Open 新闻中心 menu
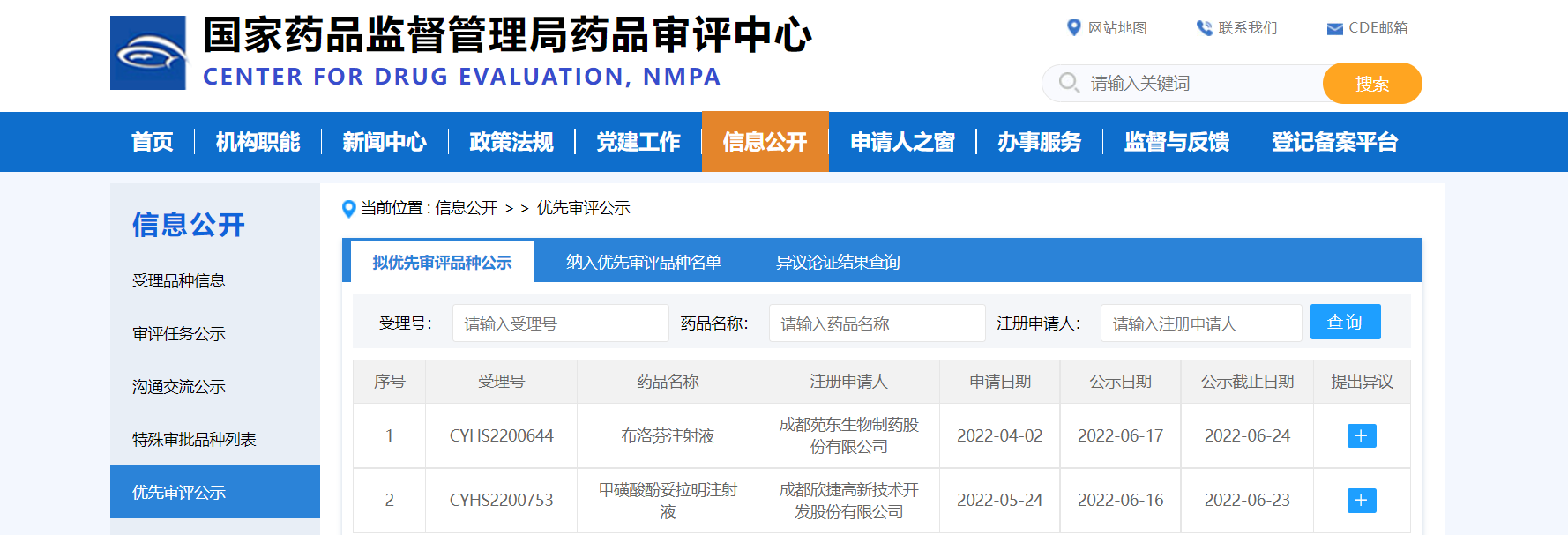Screen dimensions: 1568x535 tap(385, 142)
